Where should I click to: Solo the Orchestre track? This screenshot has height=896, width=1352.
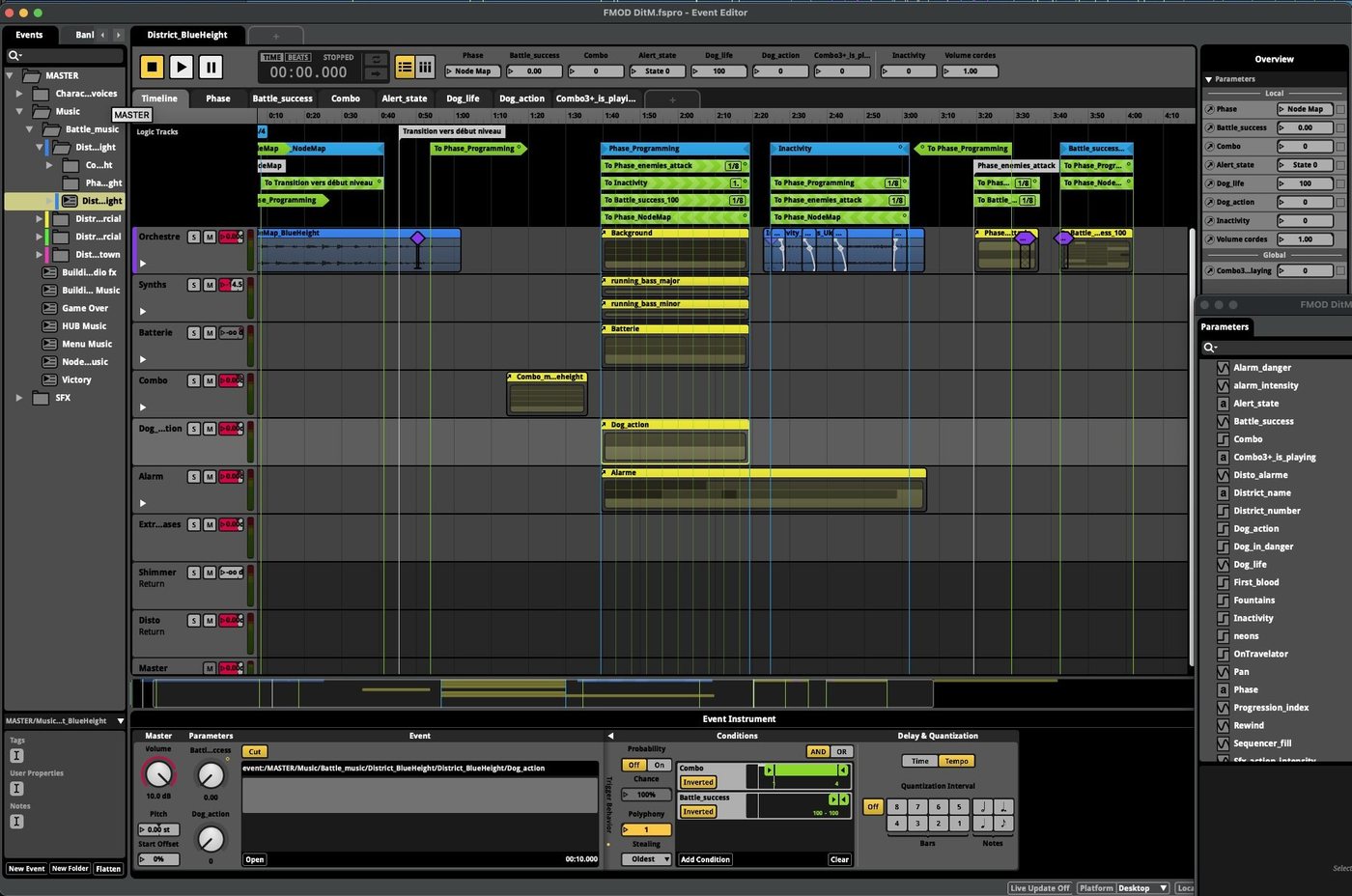pos(193,237)
